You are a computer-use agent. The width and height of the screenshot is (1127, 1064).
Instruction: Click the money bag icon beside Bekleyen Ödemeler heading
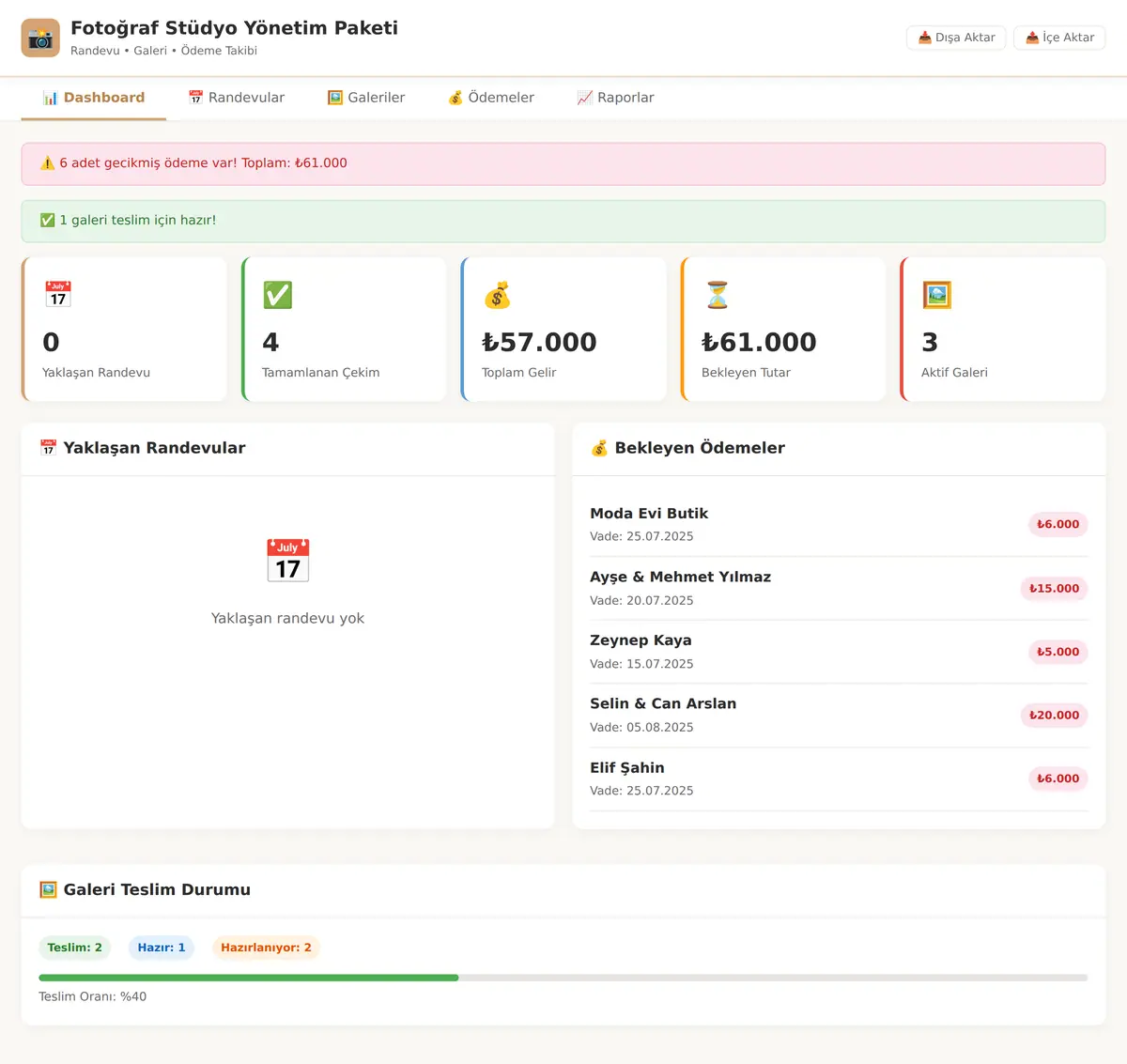pyautogui.click(x=599, y=448)
